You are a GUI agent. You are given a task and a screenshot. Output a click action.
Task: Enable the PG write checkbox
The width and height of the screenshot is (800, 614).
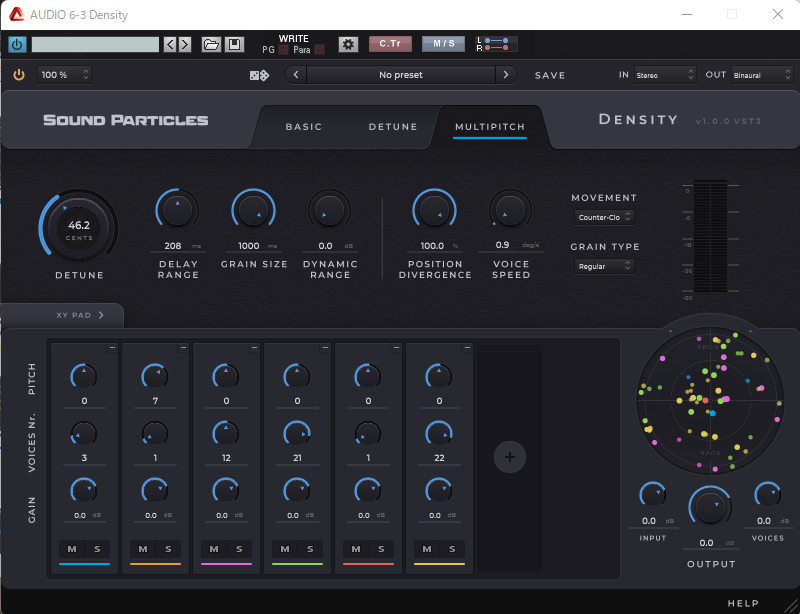[284, 50]
